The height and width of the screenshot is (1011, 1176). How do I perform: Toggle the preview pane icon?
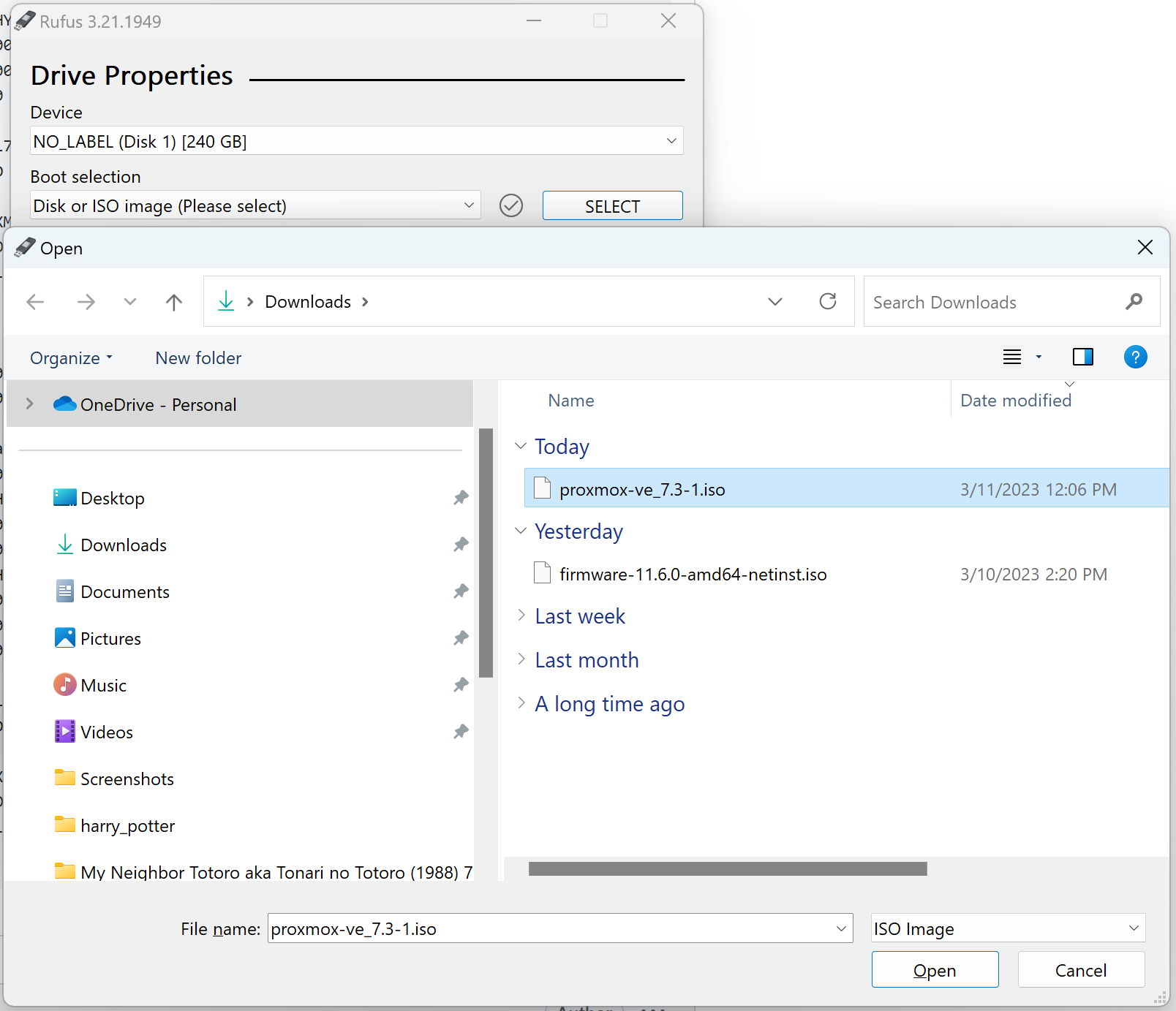pyautogui.click(x=1082, y=357)
